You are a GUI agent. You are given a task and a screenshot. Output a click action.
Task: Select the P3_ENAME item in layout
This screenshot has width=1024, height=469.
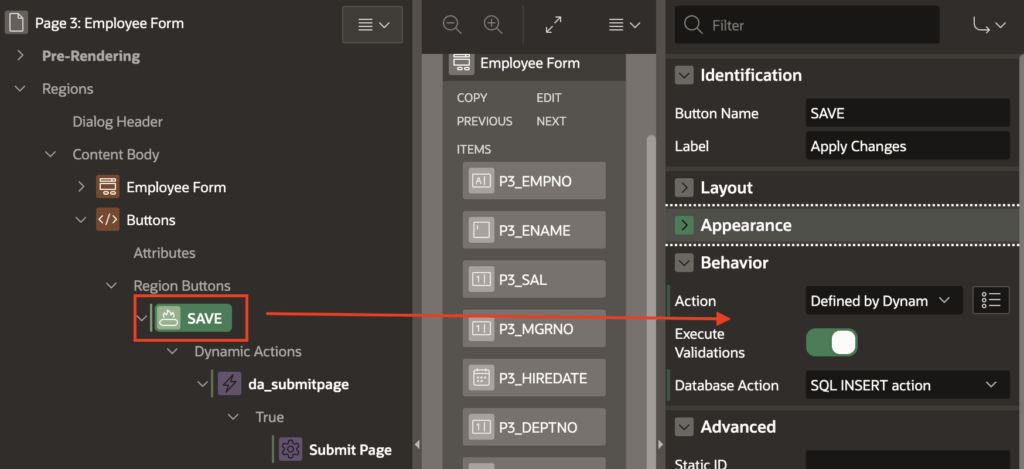[534, 230]
